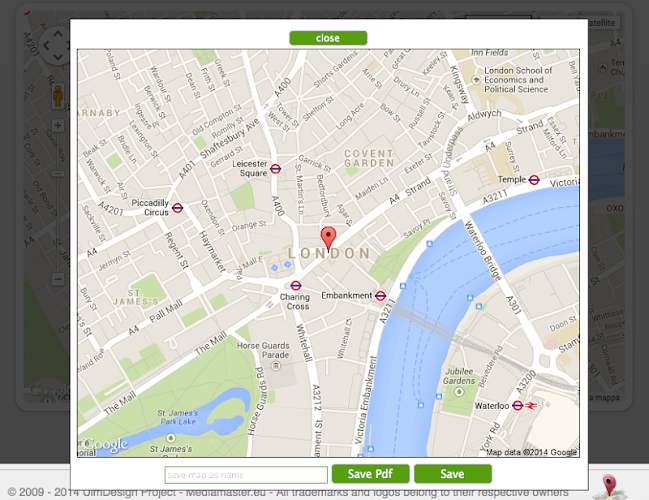649x500 pixels.
Task: Click the 'Pall Mall' street label
Action: pyautogui.click(x=166, y=312)
